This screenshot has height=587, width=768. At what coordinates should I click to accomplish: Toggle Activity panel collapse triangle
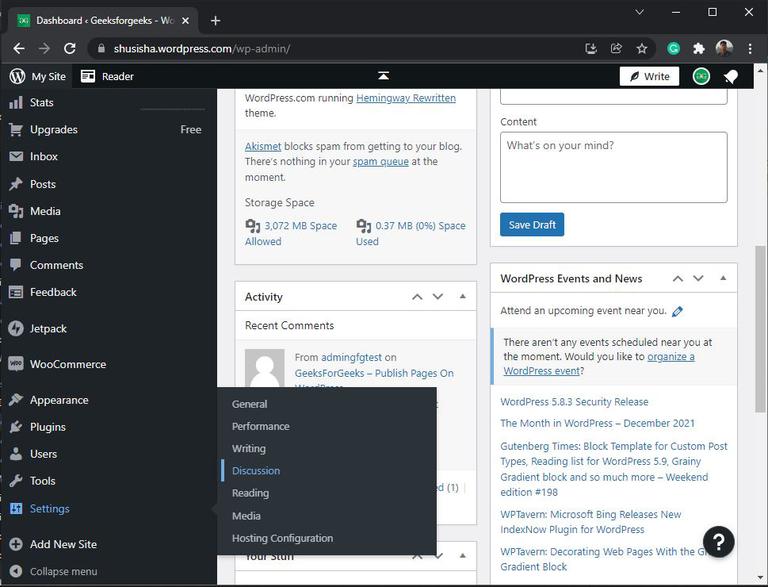(462, 296)
